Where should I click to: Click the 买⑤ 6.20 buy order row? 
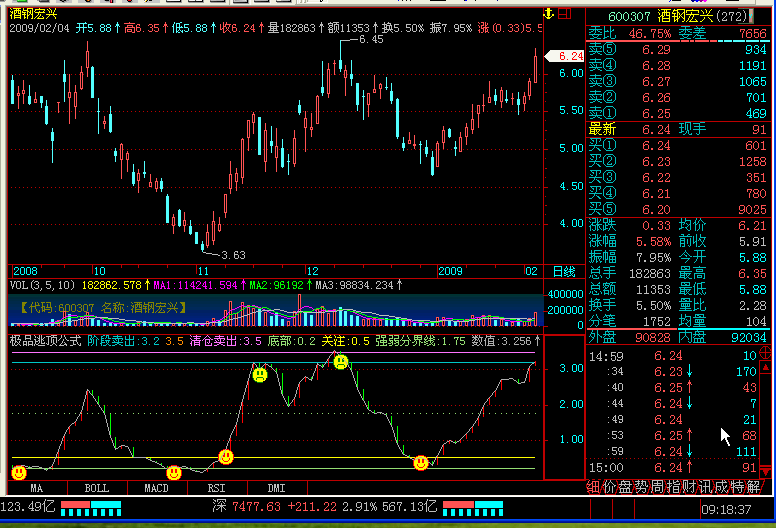click(x=678, y=209)
